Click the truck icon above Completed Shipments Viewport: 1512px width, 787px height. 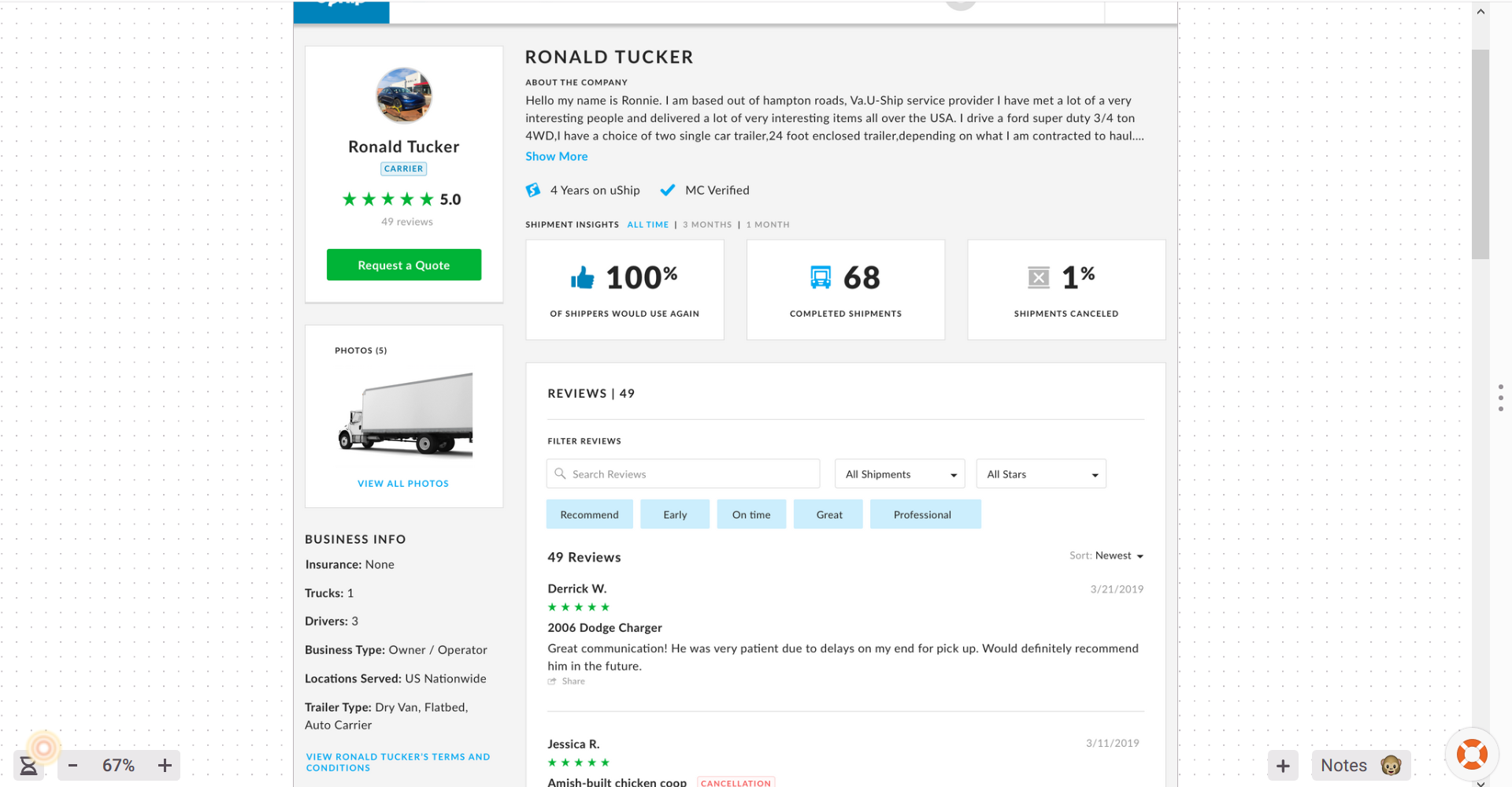[x=821, y=277]
